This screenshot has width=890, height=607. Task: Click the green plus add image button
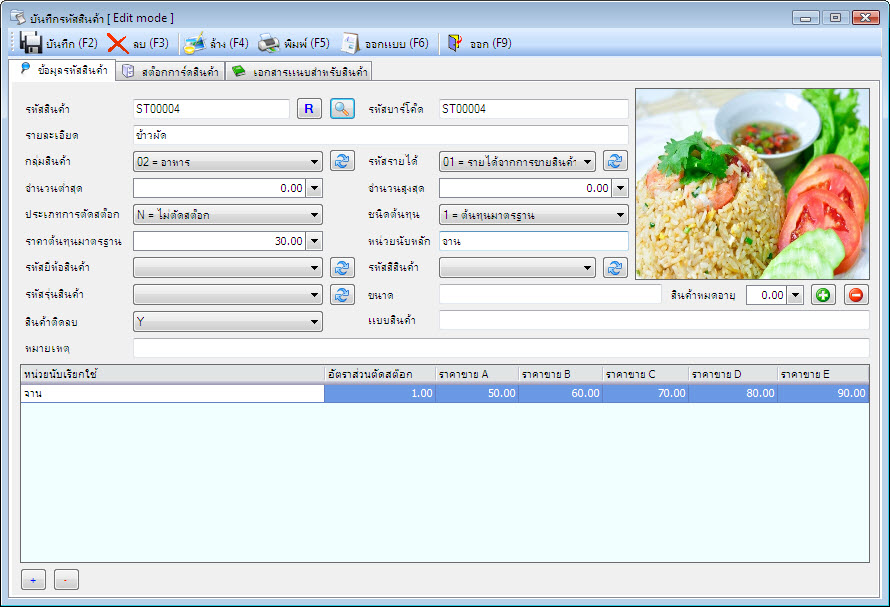click(823, 295)
